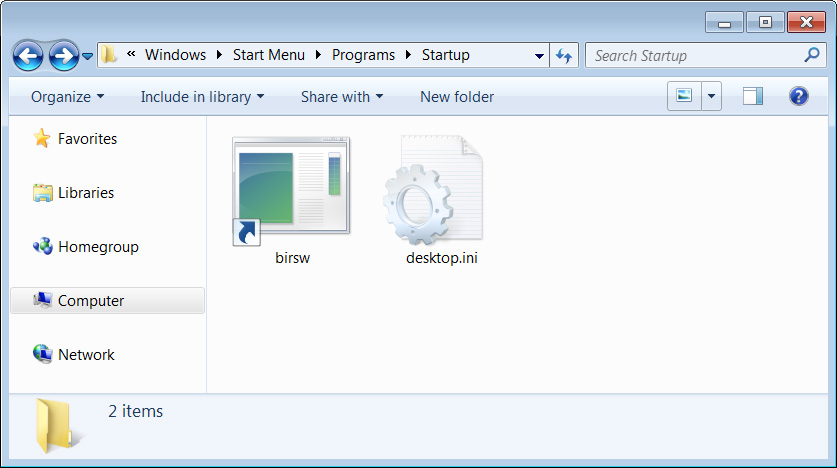The height and width of the screenshot is (468, 837).
Task: Open address bar previous locations dropdown
Action: 539,55
